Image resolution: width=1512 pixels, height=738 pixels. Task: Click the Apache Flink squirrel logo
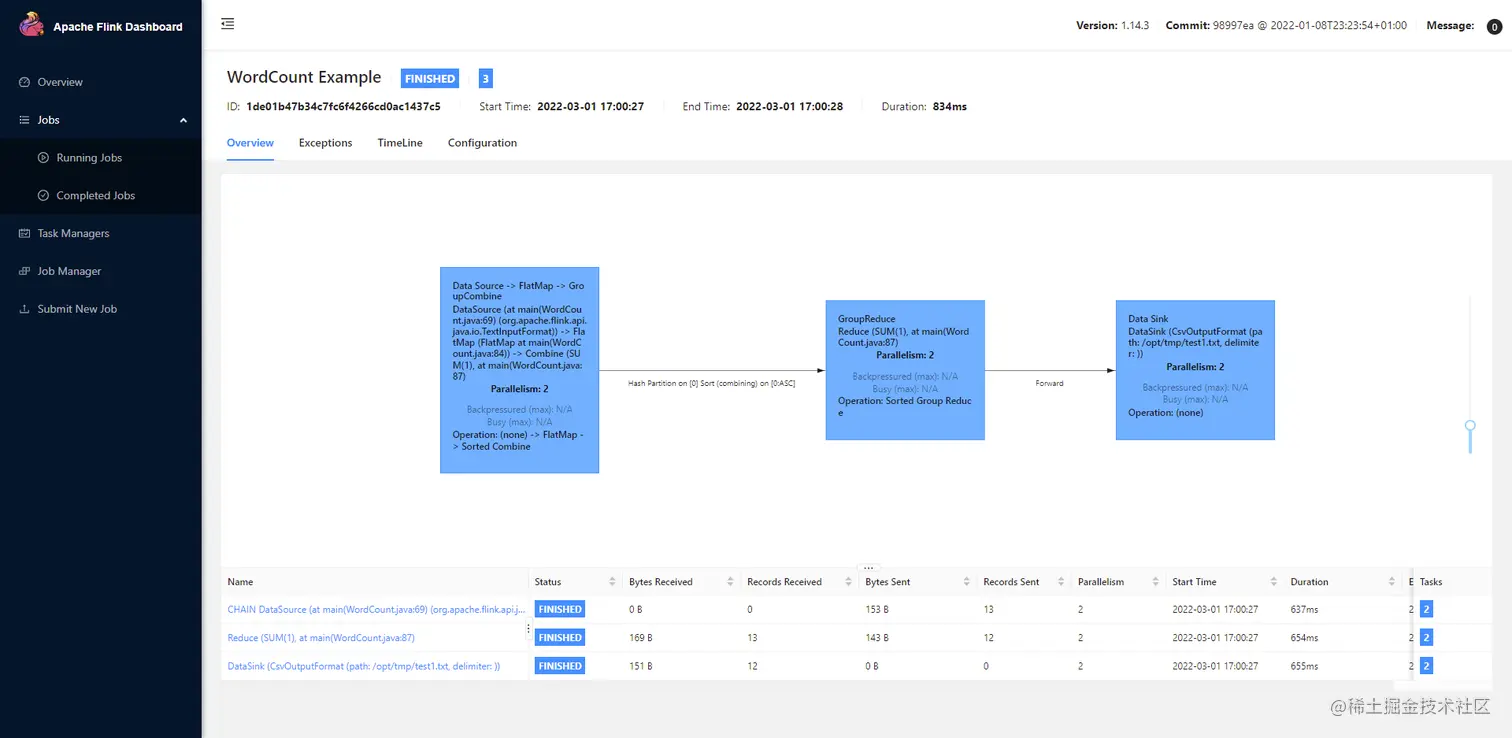tap(32, 25)
